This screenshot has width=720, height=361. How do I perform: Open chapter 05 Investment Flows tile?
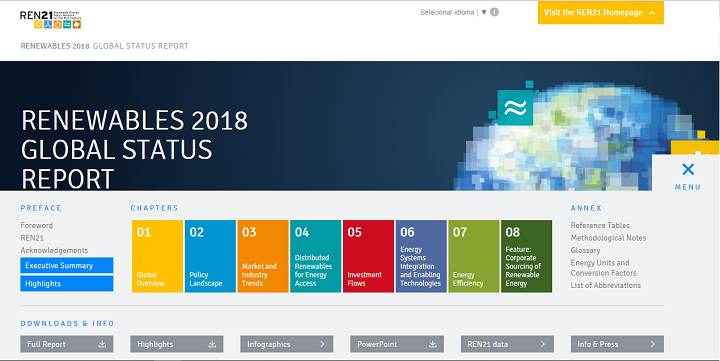pos(368,256)
